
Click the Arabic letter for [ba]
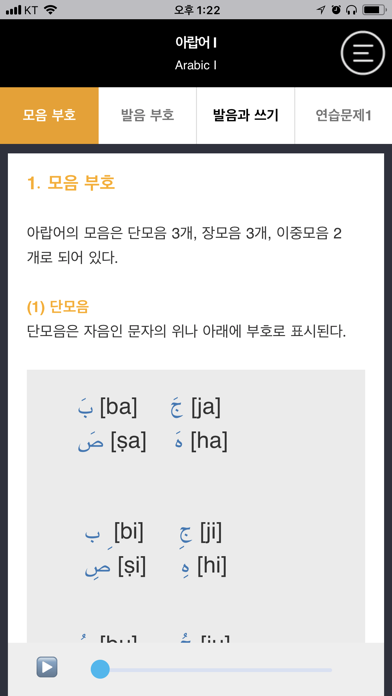[85, 409]
